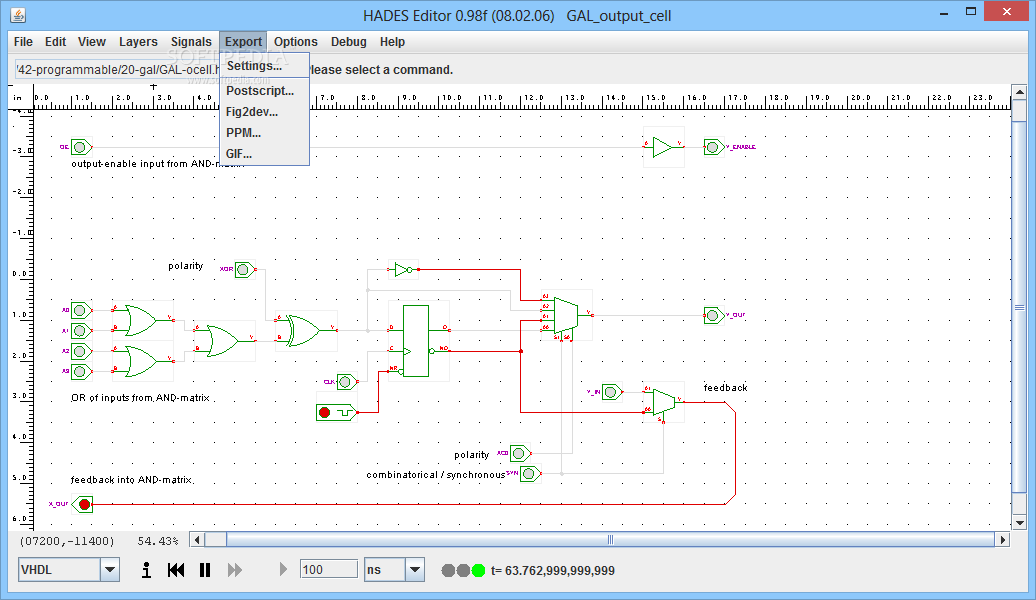Choose Settings... from the Export menu

(x=264, y=65)
